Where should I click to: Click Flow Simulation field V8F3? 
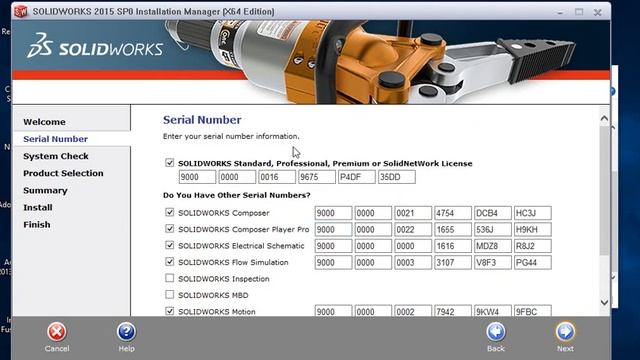point(493,262)
